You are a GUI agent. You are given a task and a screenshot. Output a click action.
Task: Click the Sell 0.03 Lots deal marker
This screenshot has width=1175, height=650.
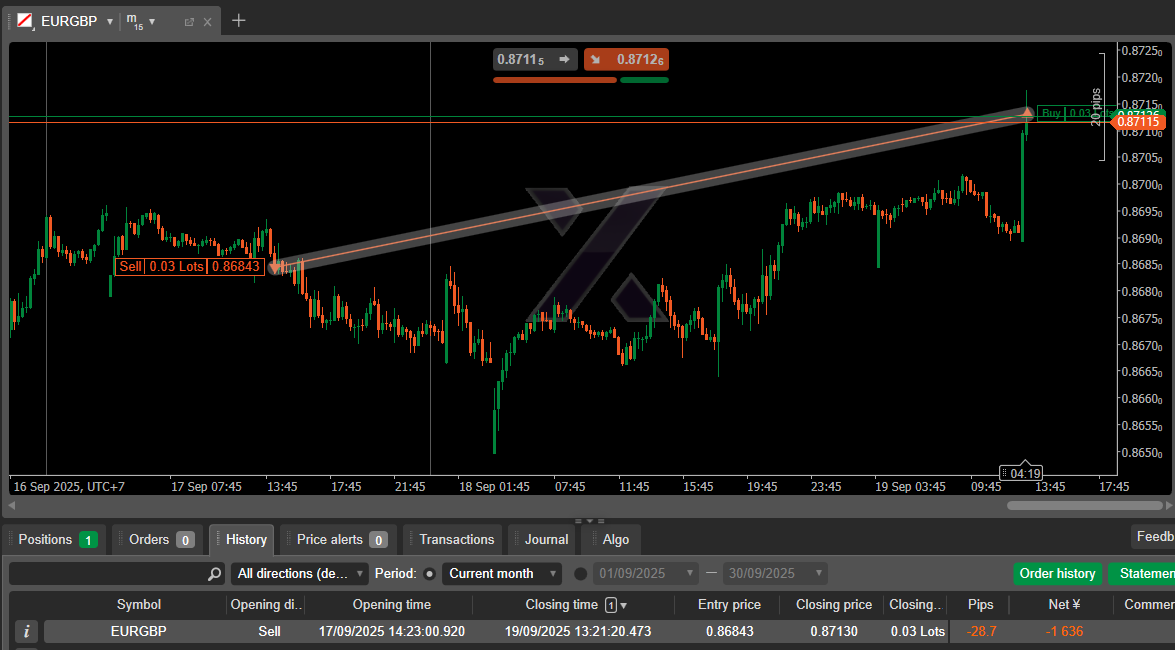(x=190, y=266)
